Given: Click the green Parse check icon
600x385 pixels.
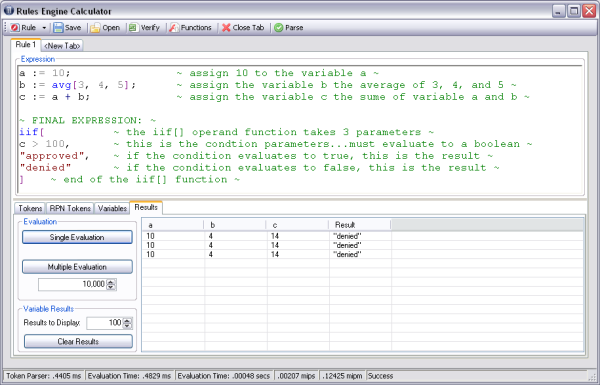Looking at the screenshot, I should pos(279,28).
